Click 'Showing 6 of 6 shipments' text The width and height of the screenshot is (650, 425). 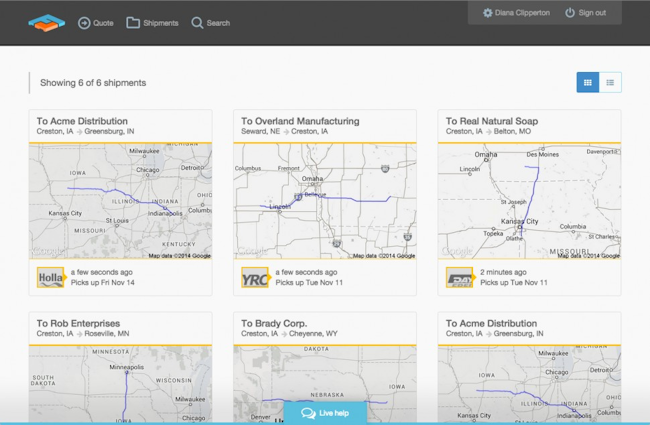pyautogui.click(x=93, y=83)
